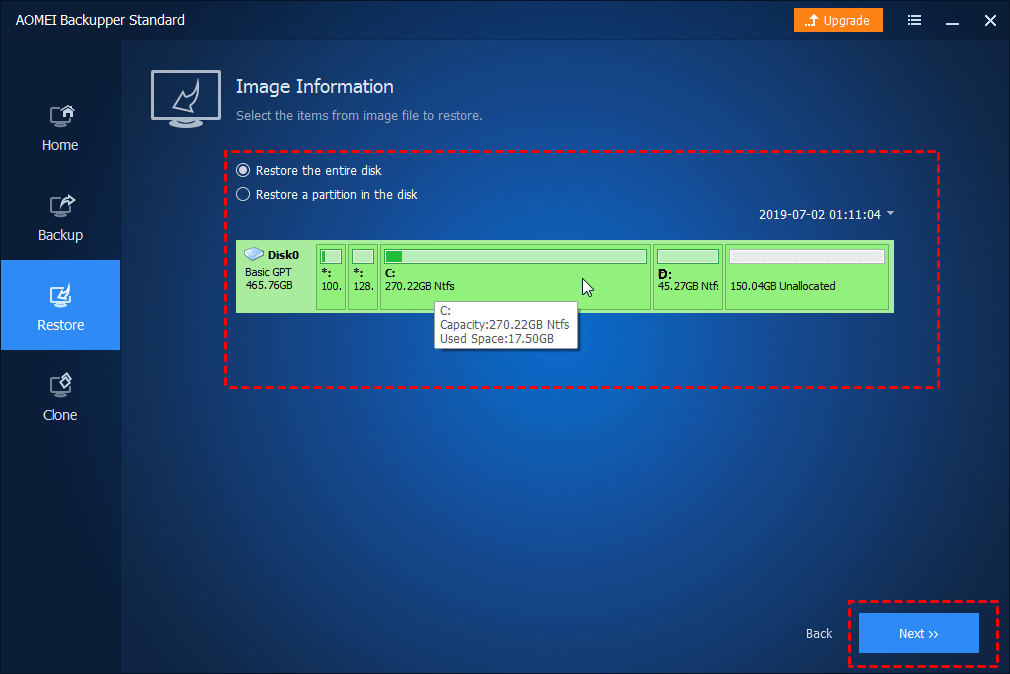Select Restore a partition in the disk
The image size is (1010, 674).
(x=327, y=195)
